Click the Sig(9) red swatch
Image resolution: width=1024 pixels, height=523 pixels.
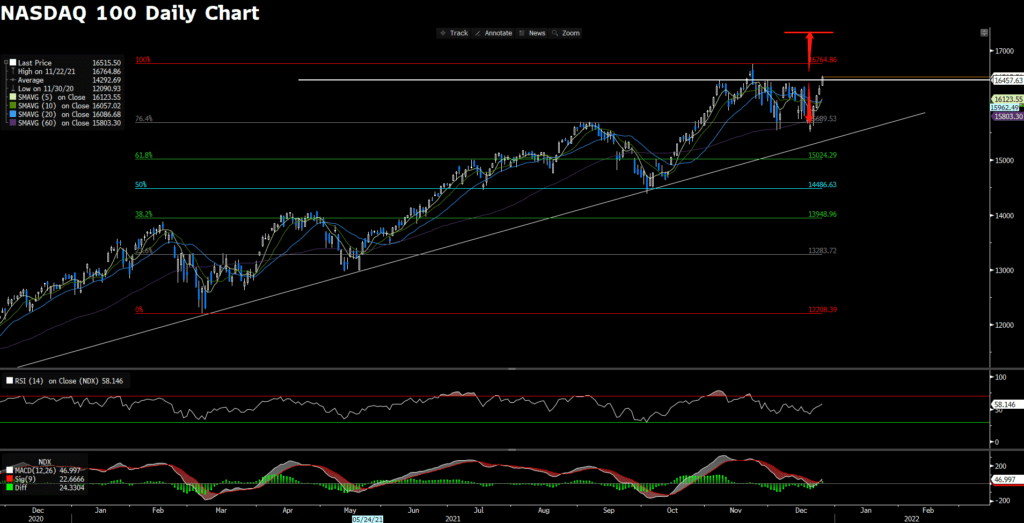click(x=9, y=478)
